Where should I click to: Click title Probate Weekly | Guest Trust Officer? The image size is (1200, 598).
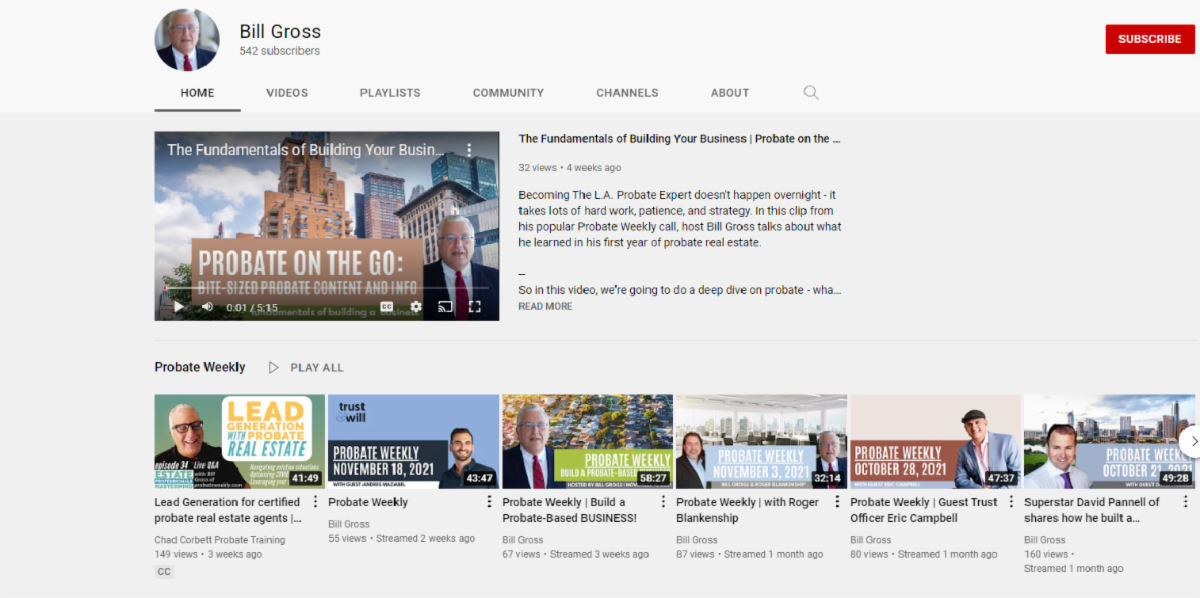click(924, 510)
